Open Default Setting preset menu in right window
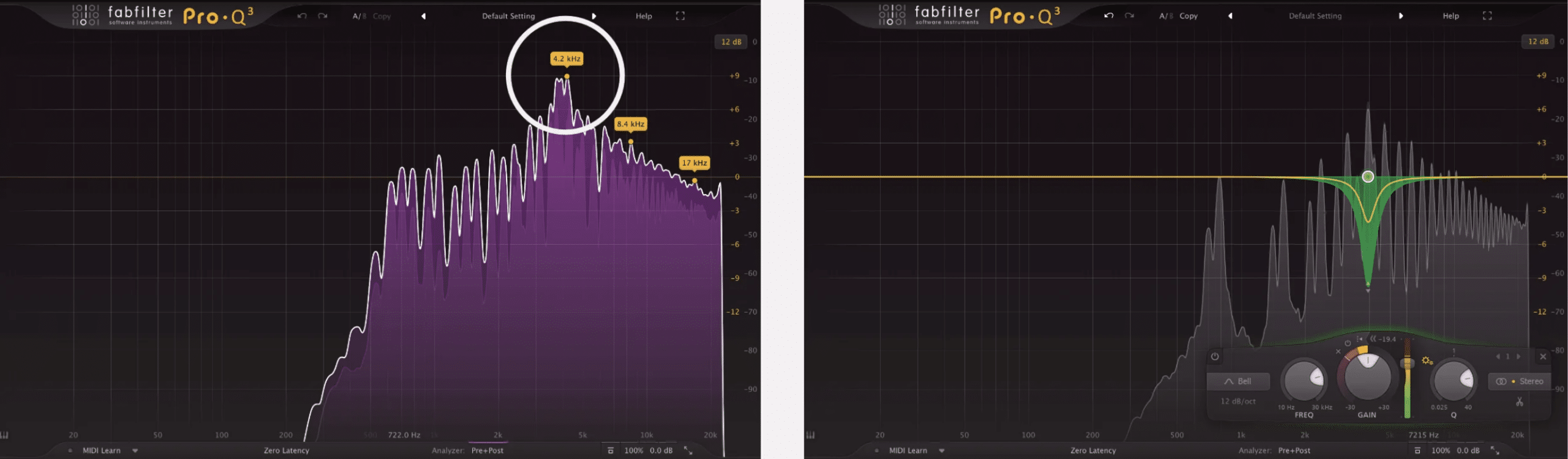 pyautogui.click(x=1315, y=17)
